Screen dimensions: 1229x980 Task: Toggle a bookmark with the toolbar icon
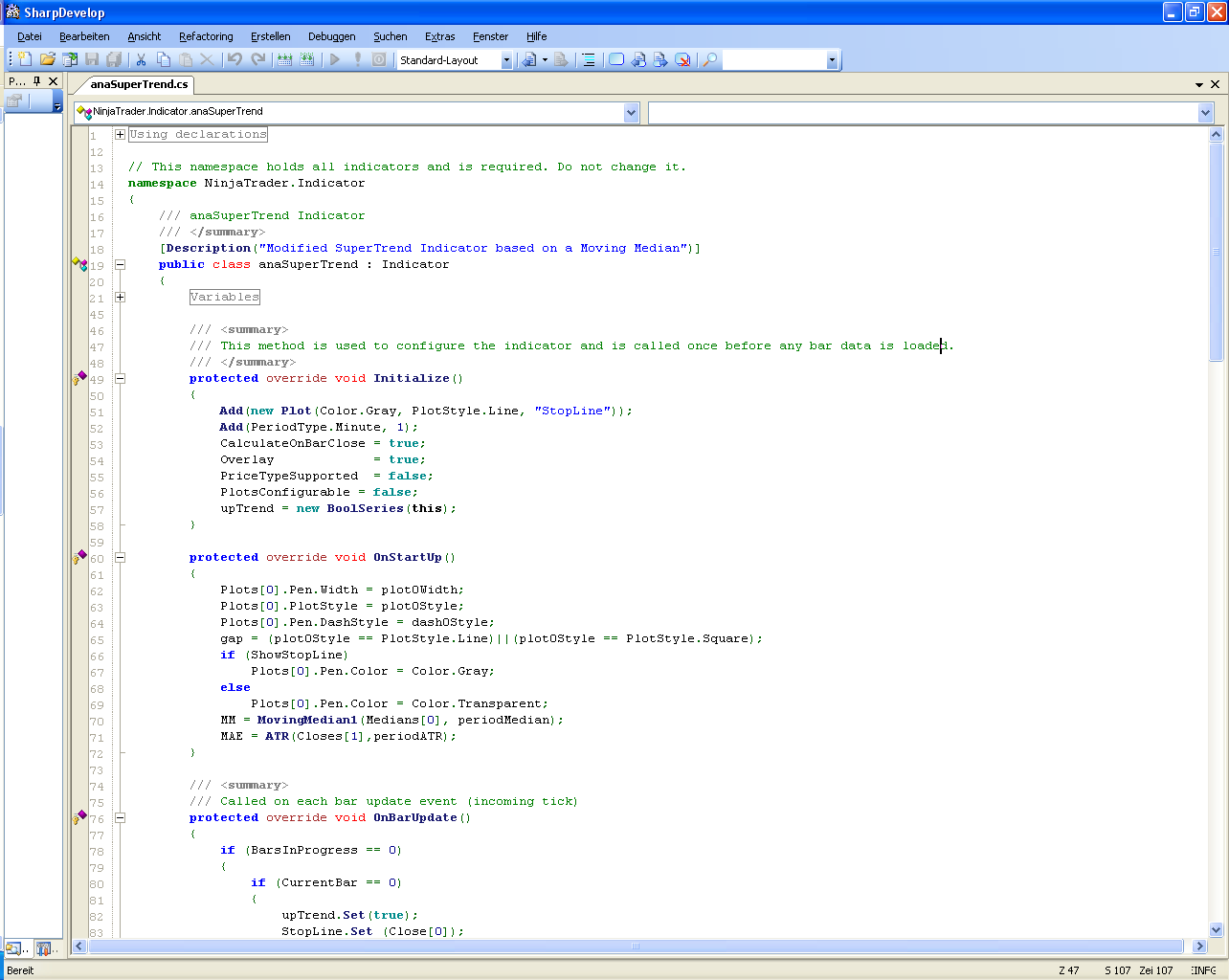[616, 59]
